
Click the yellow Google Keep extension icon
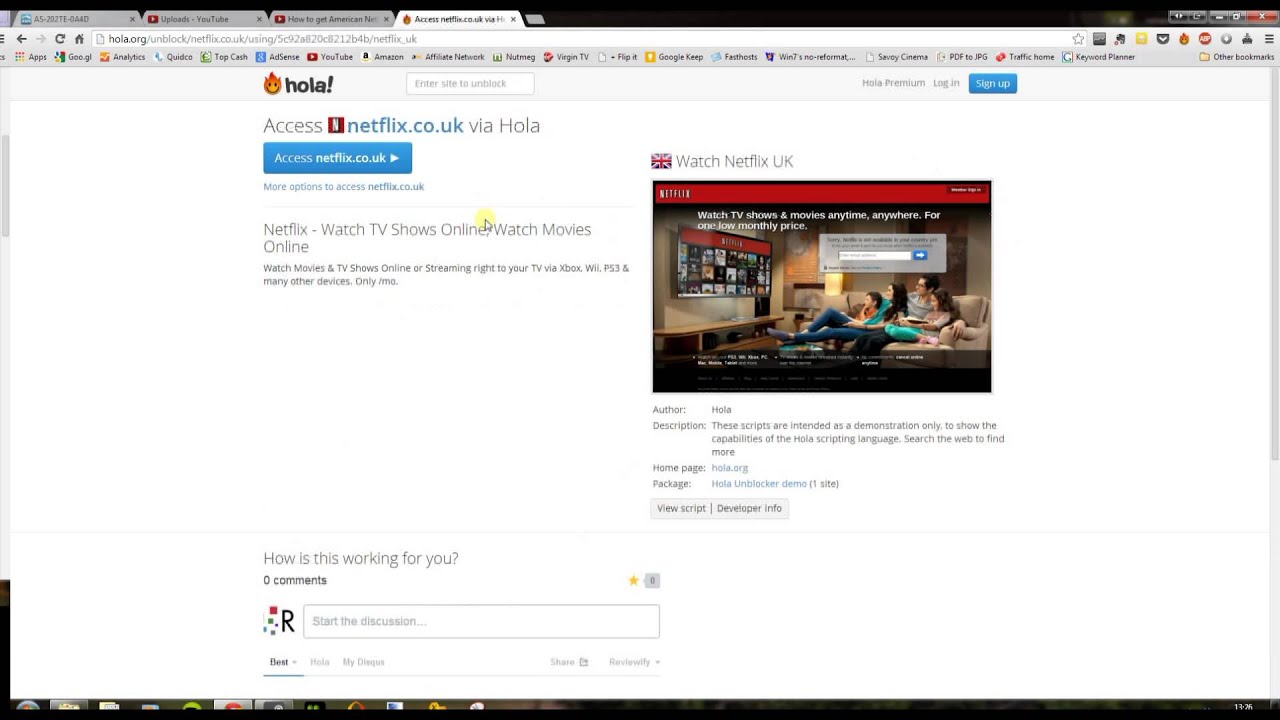pyautogui.click(x=1141, y=39)
